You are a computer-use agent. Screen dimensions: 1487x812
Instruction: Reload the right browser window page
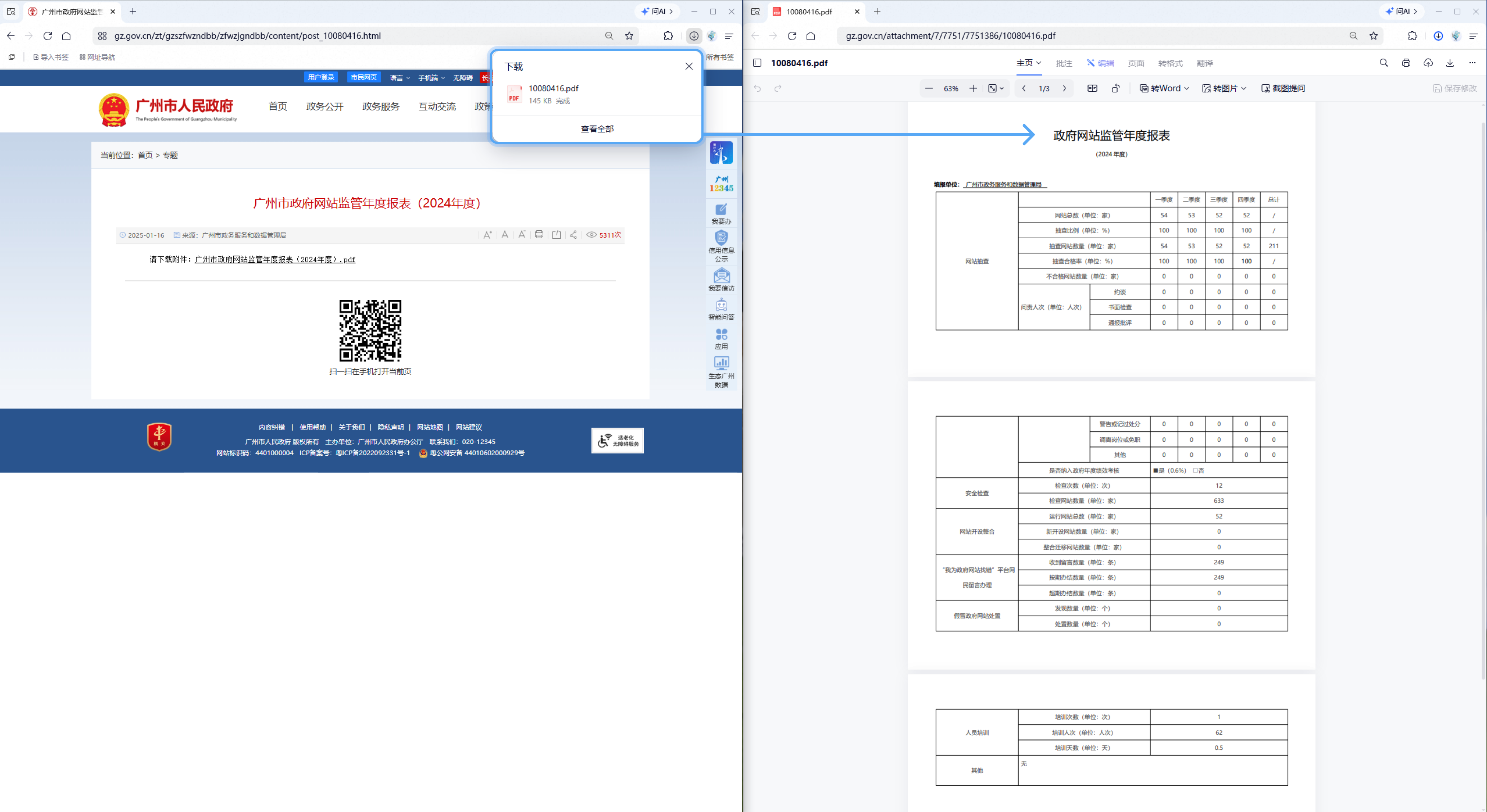pos(792,36)
